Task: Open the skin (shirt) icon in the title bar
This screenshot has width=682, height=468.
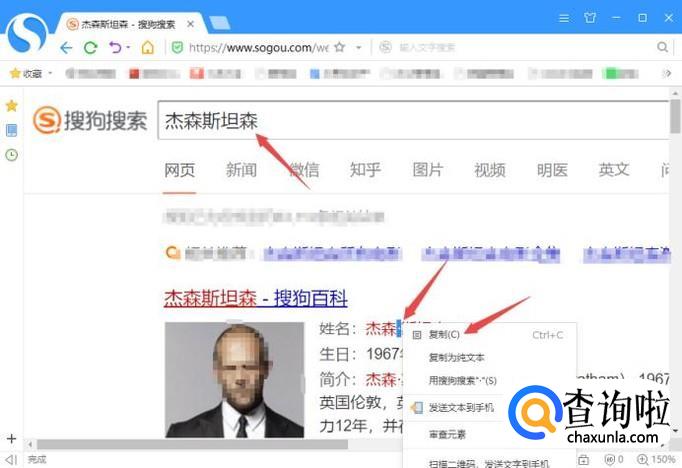Action: [x=590, y=17]
